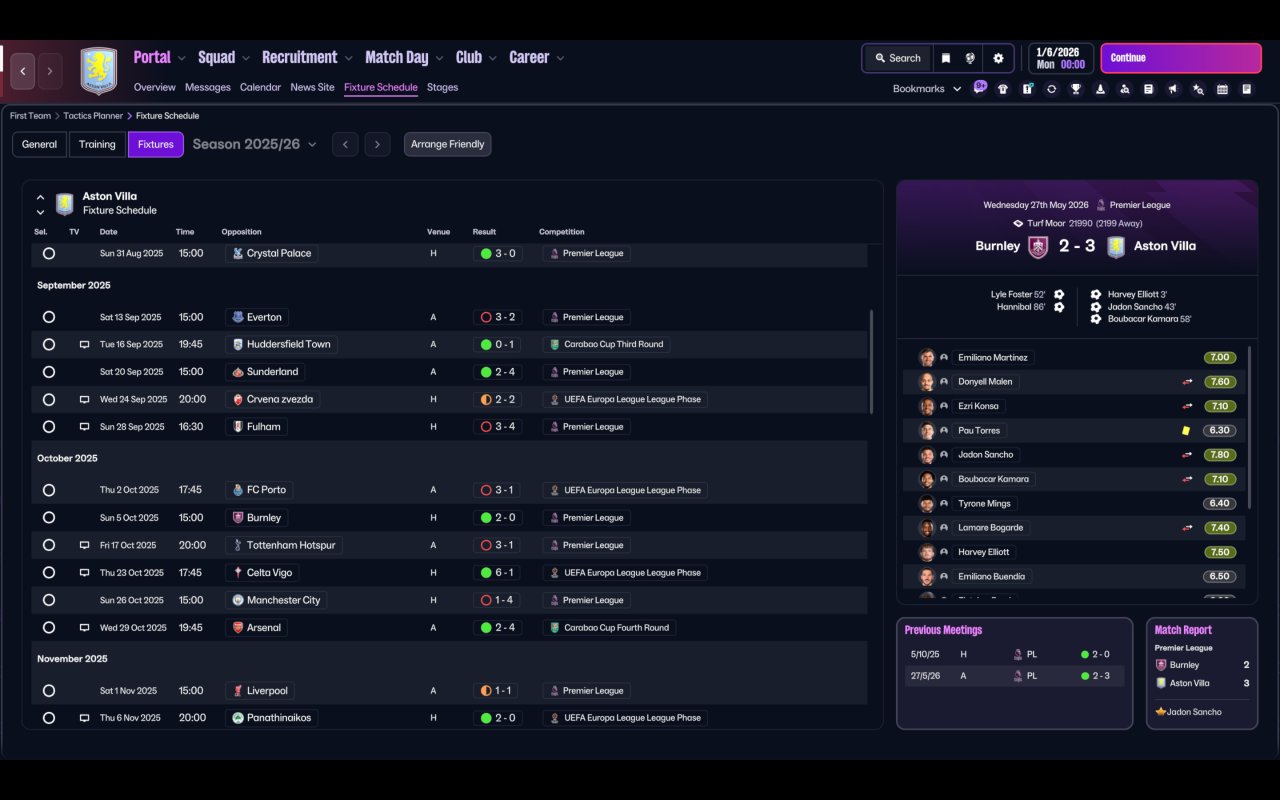The image size is (1280, 800).
Task: Open the Tactics Planner breadcrumb link
Action: point(93,116)
